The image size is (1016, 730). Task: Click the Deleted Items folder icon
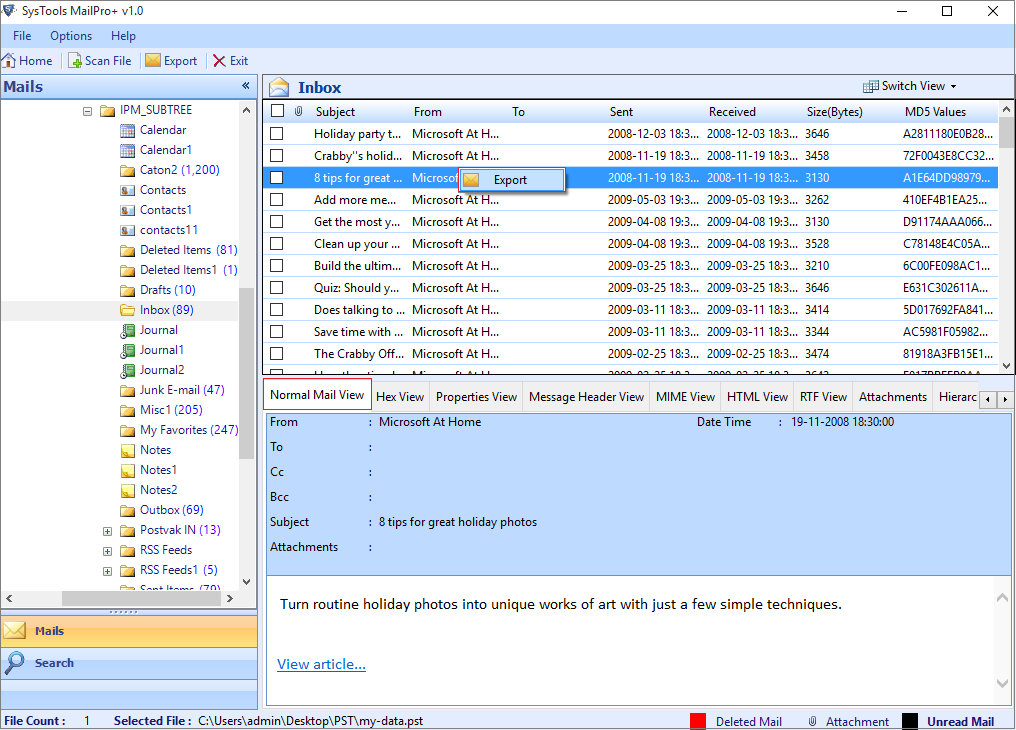pos(128,251)
